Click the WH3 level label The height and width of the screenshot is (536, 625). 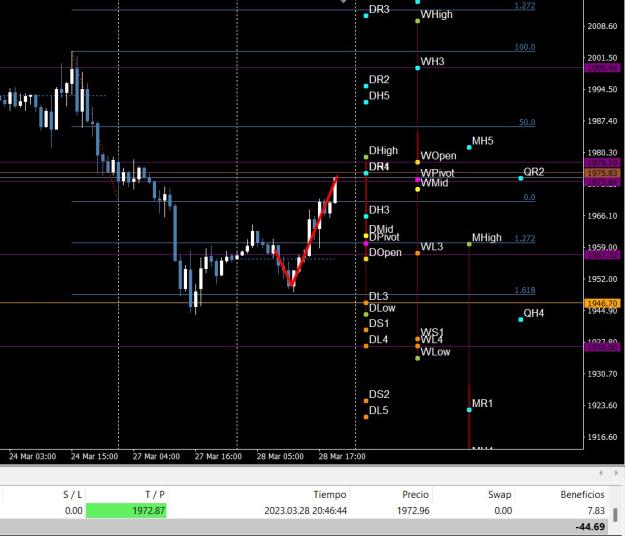(432, 61)
